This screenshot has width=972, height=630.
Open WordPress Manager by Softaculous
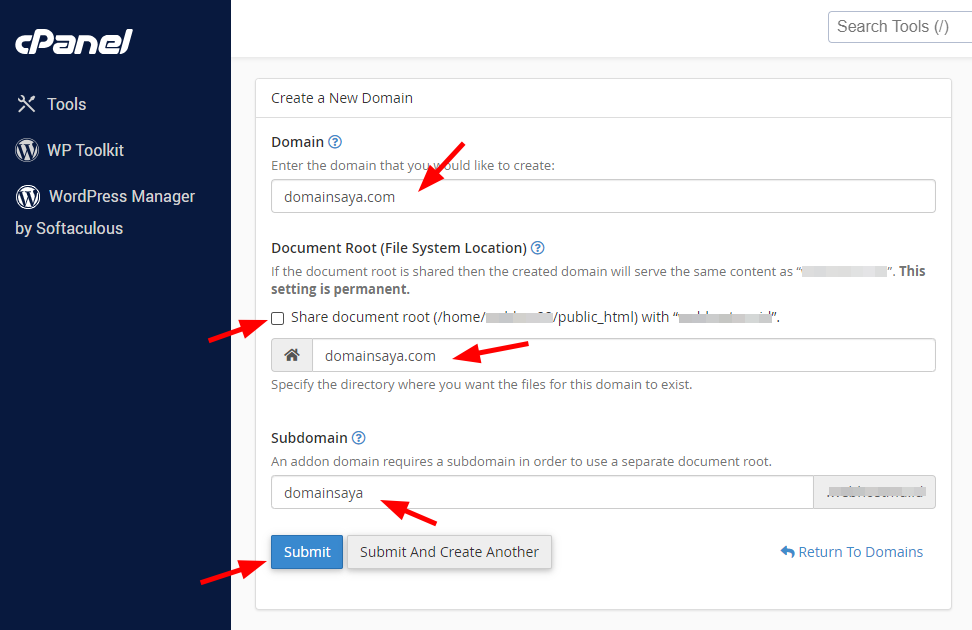(x=105, y=212)
